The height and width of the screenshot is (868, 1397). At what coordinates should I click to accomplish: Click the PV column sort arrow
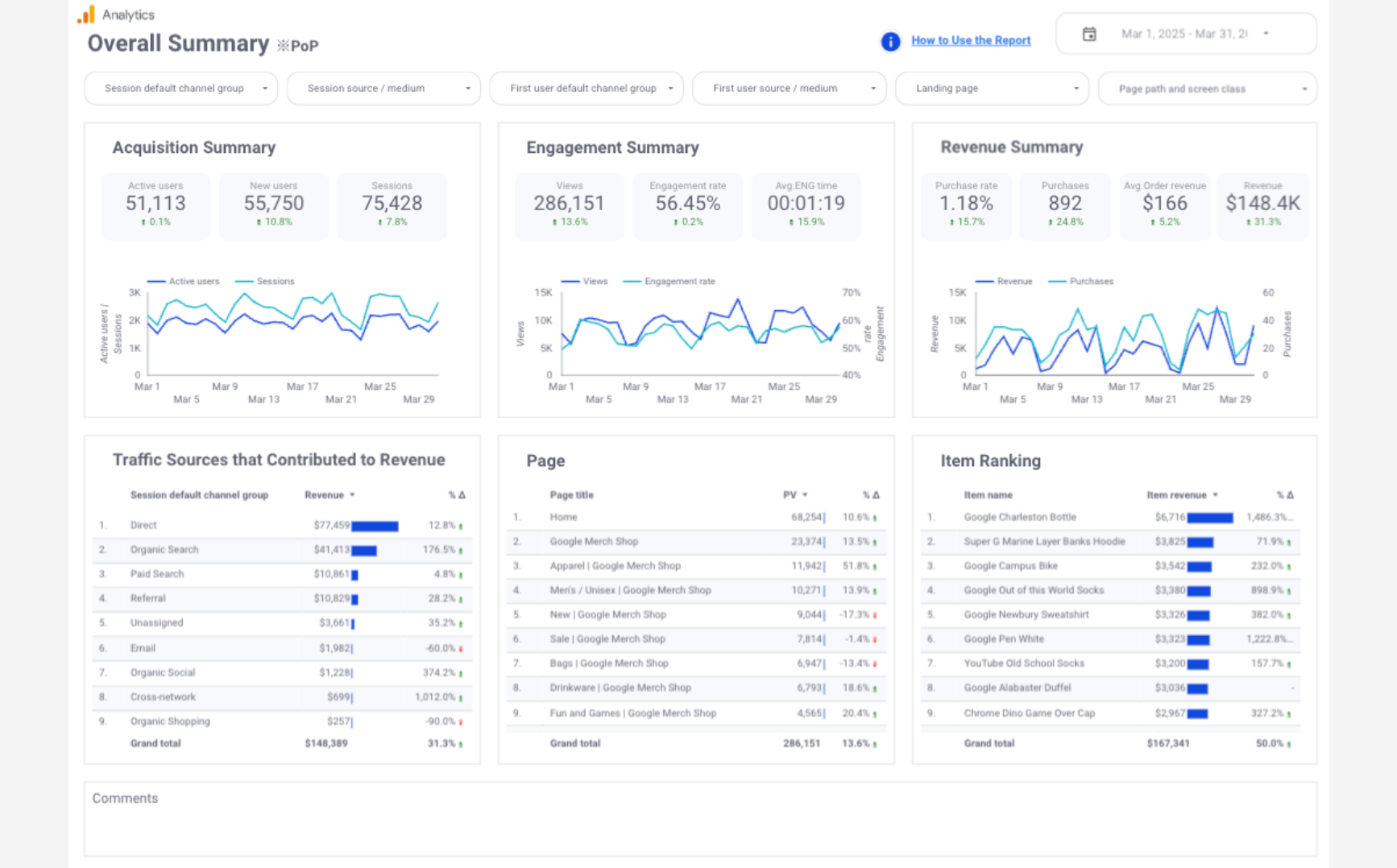pyautogui.click(x=805, y=495)
